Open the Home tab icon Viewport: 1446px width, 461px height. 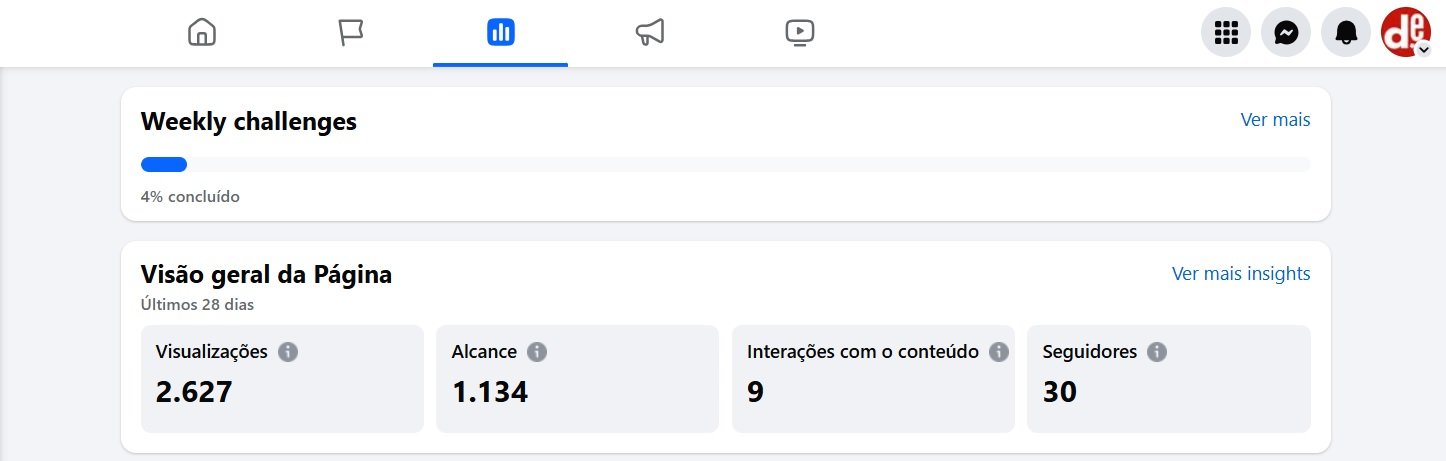point(202,33)
